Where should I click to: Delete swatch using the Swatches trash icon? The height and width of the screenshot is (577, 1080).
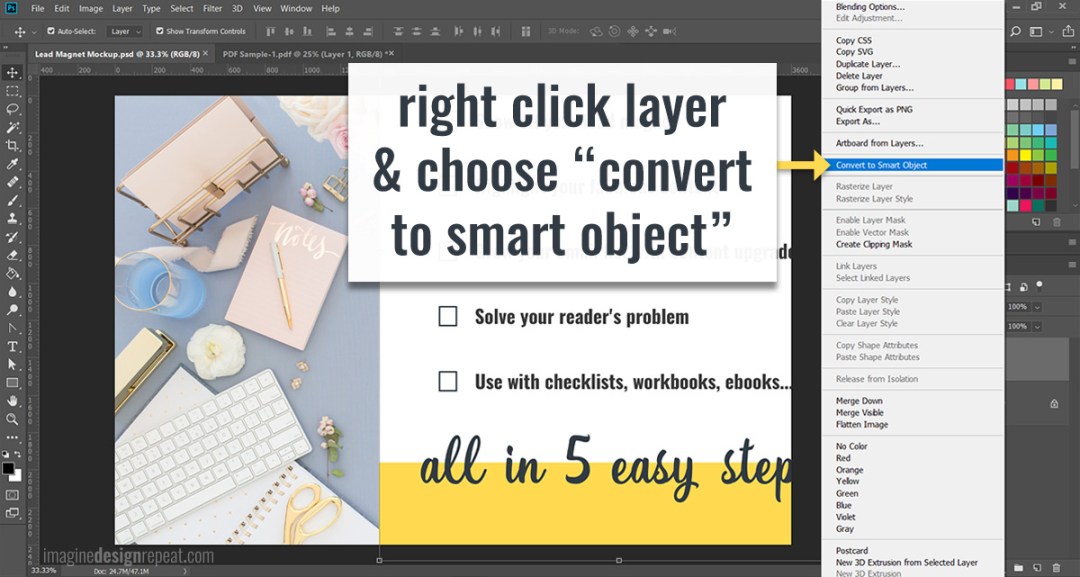tap(1057, 222)
